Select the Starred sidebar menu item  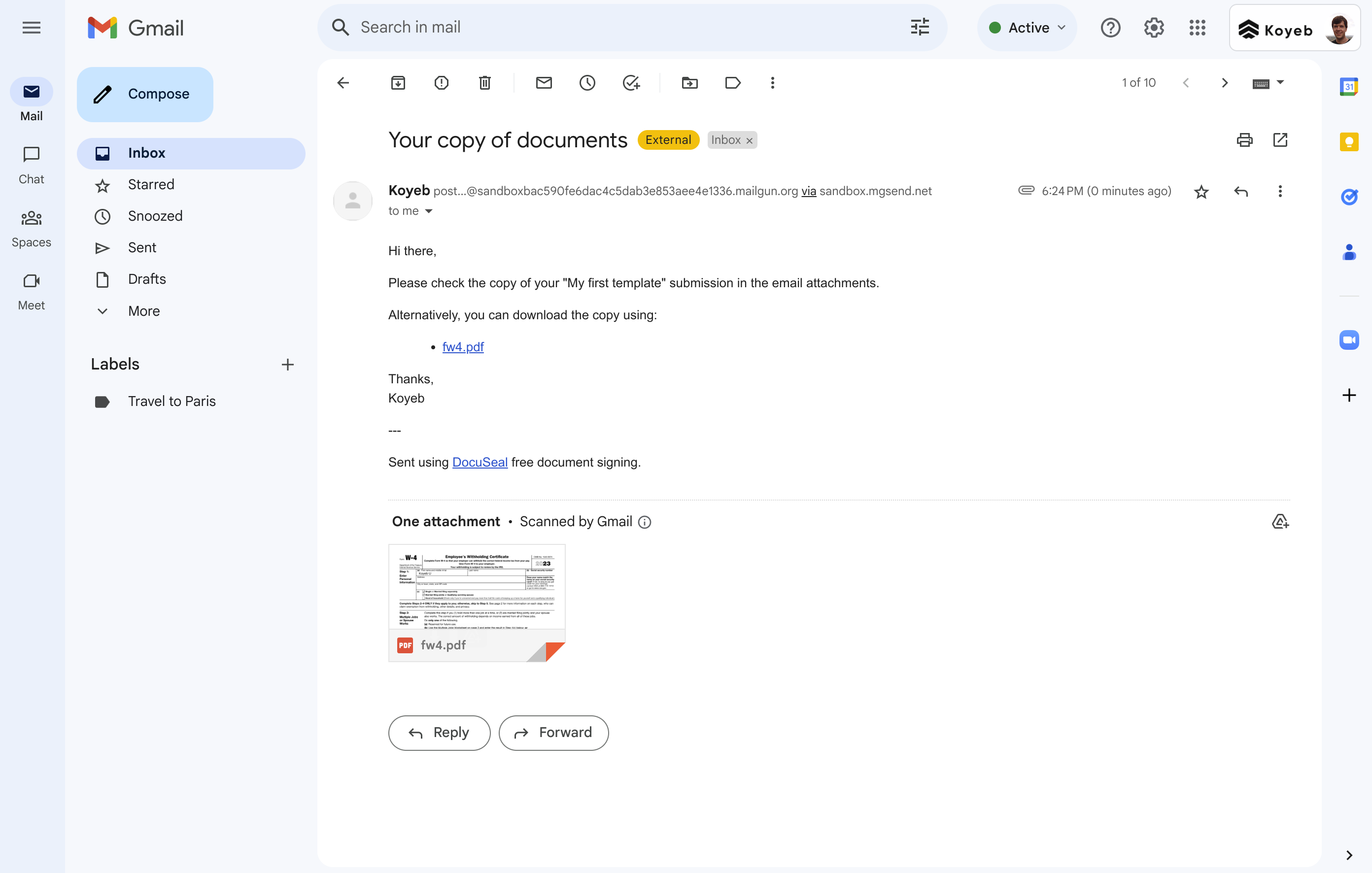coord(150,184)
